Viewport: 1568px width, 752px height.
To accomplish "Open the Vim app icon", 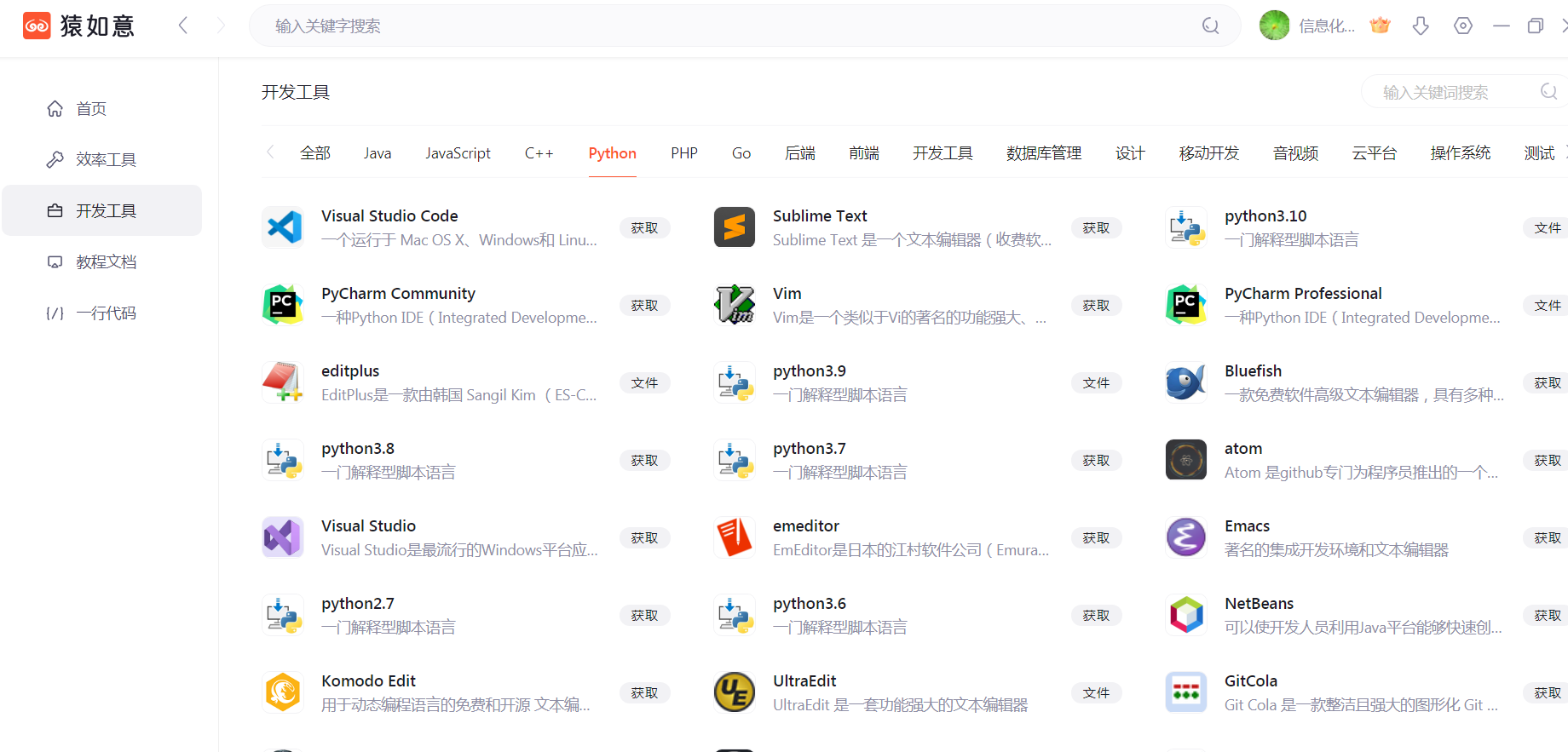I will click(x=735, y=305).
